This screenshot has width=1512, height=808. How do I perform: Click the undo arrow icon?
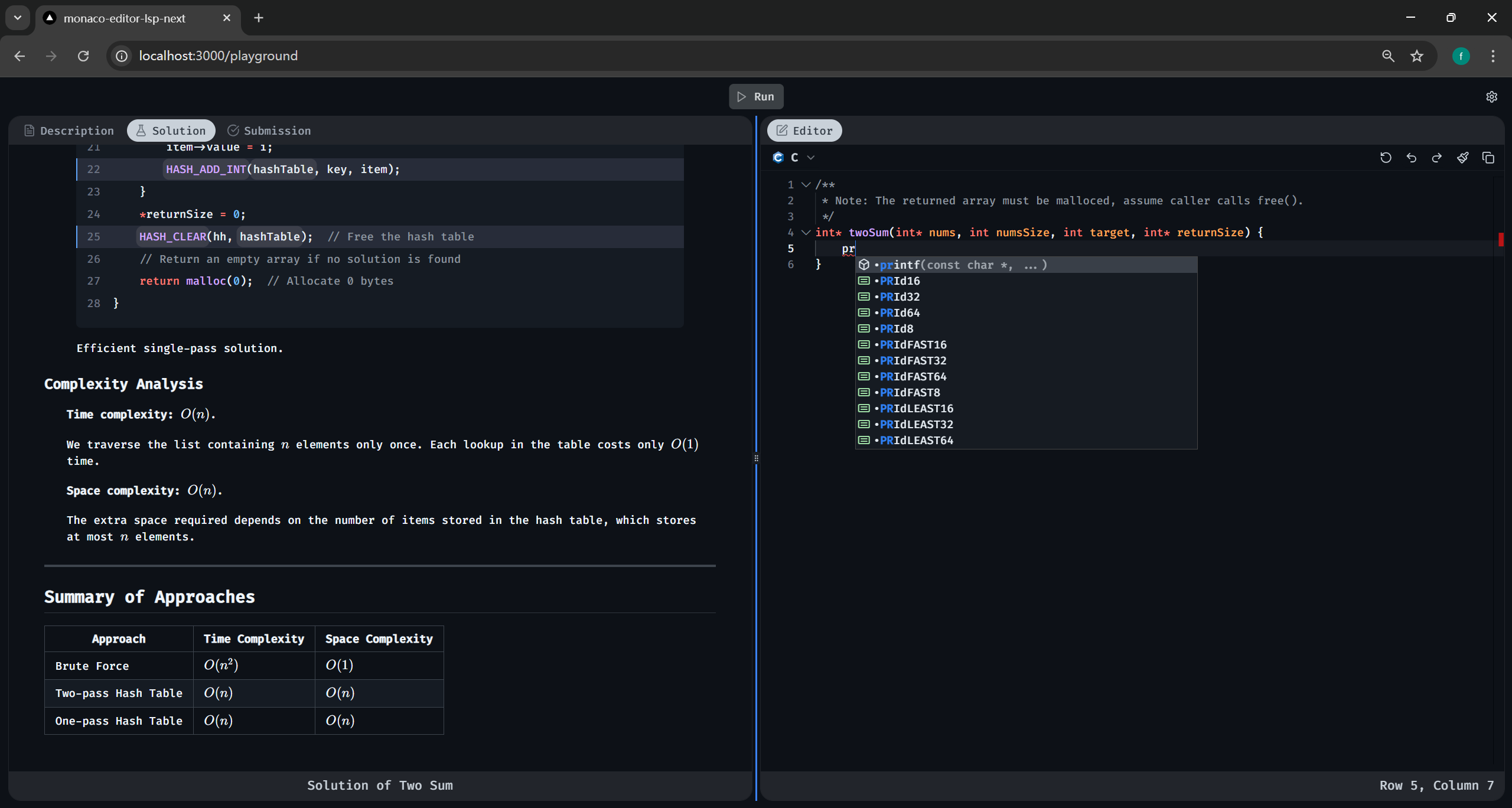(x=1412, y=158)
